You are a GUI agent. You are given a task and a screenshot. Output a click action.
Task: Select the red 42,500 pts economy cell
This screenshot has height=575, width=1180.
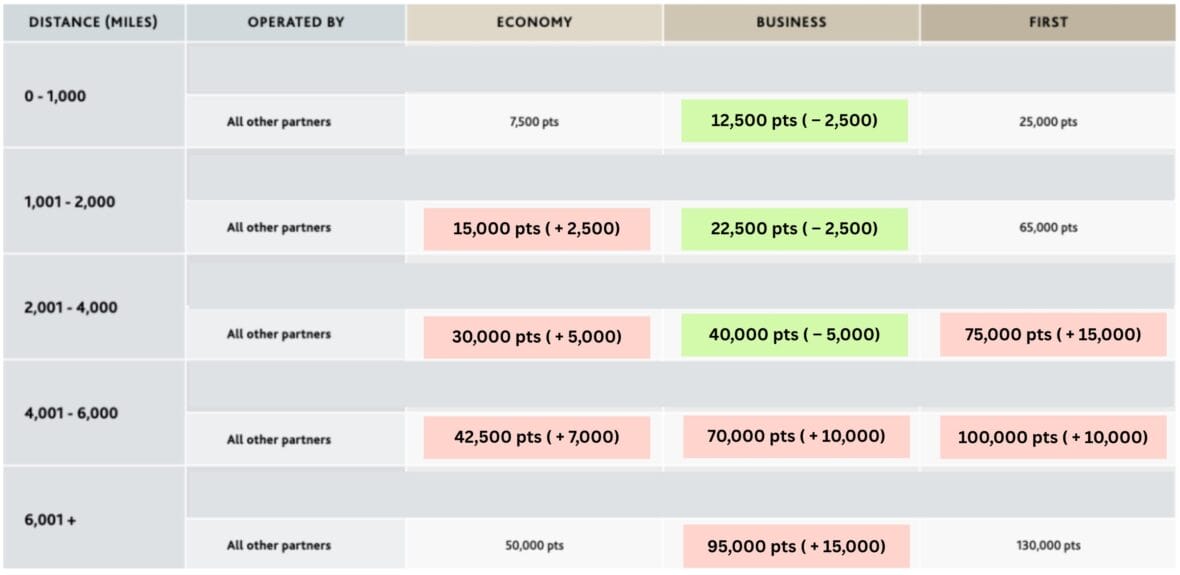(537, 437)
